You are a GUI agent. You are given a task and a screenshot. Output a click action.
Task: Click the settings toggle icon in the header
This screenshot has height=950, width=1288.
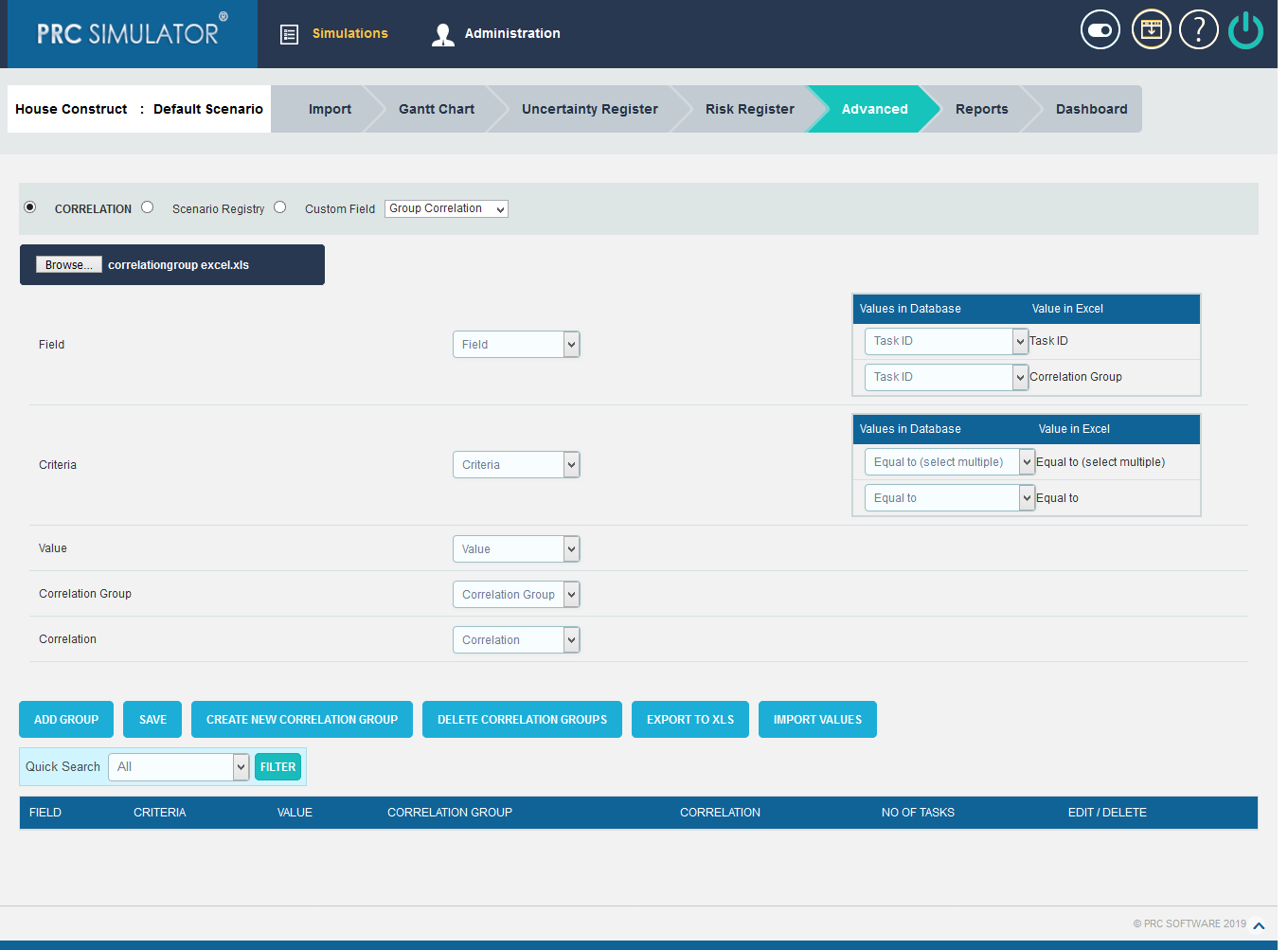(1100, 29)
